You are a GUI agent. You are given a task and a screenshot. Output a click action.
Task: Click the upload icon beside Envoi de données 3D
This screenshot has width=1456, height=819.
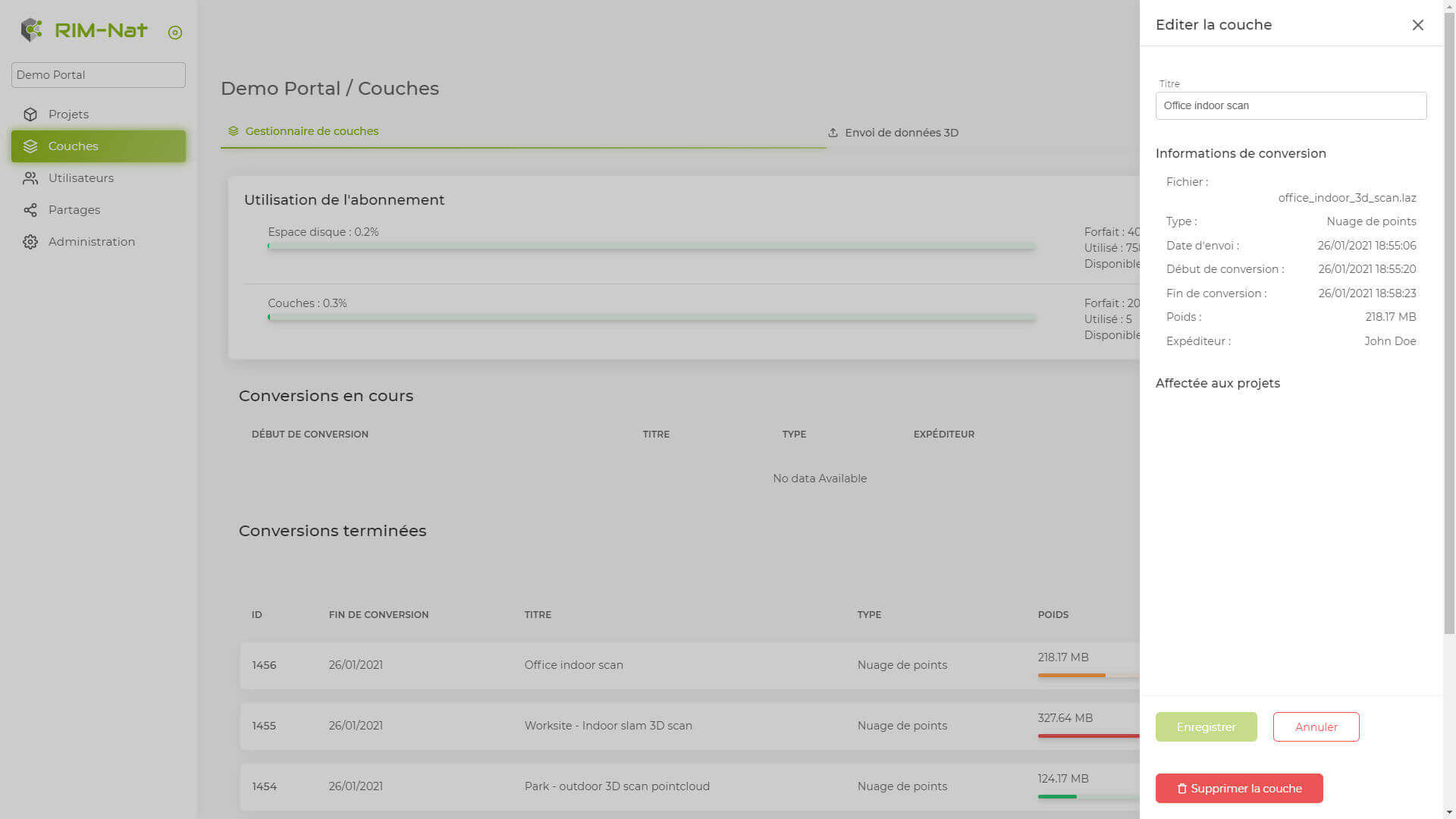point(833,133)
